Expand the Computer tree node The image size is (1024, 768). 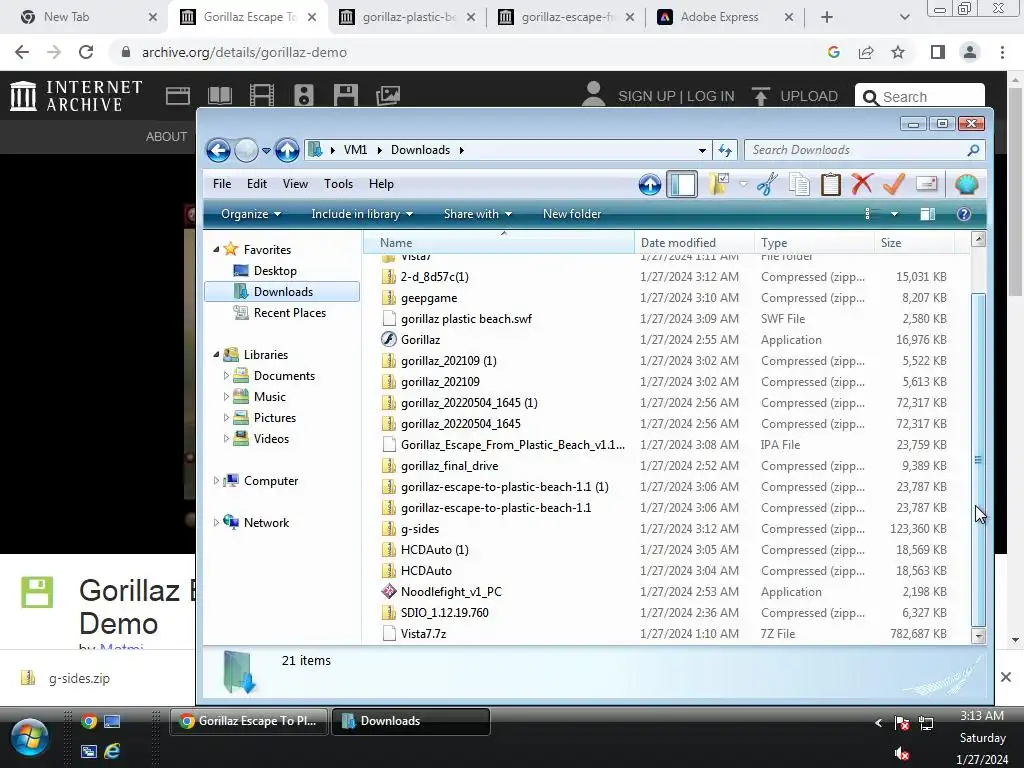(216, 481)
